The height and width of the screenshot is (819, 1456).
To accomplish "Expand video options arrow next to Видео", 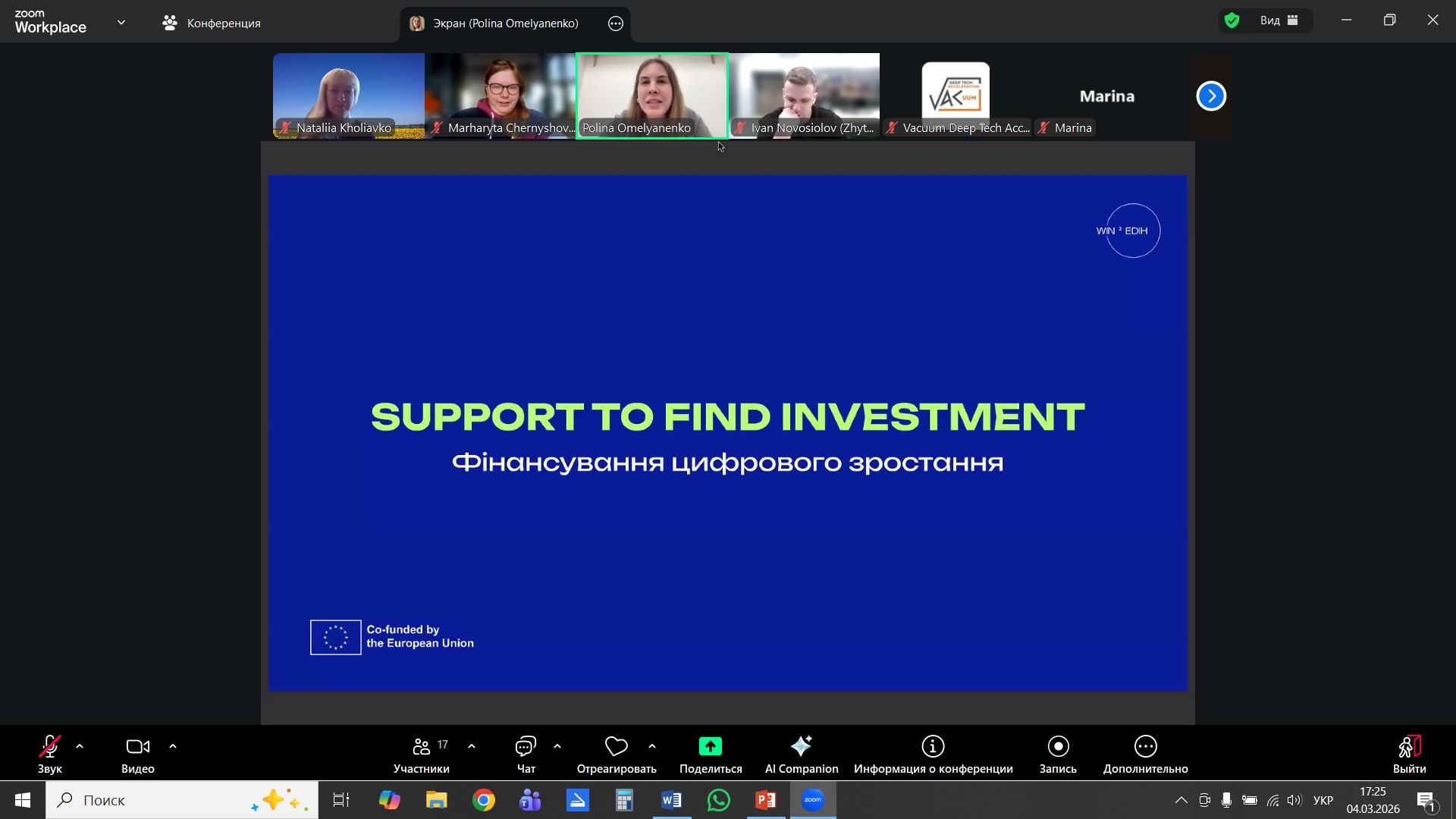I will click(x=173, y=747).
